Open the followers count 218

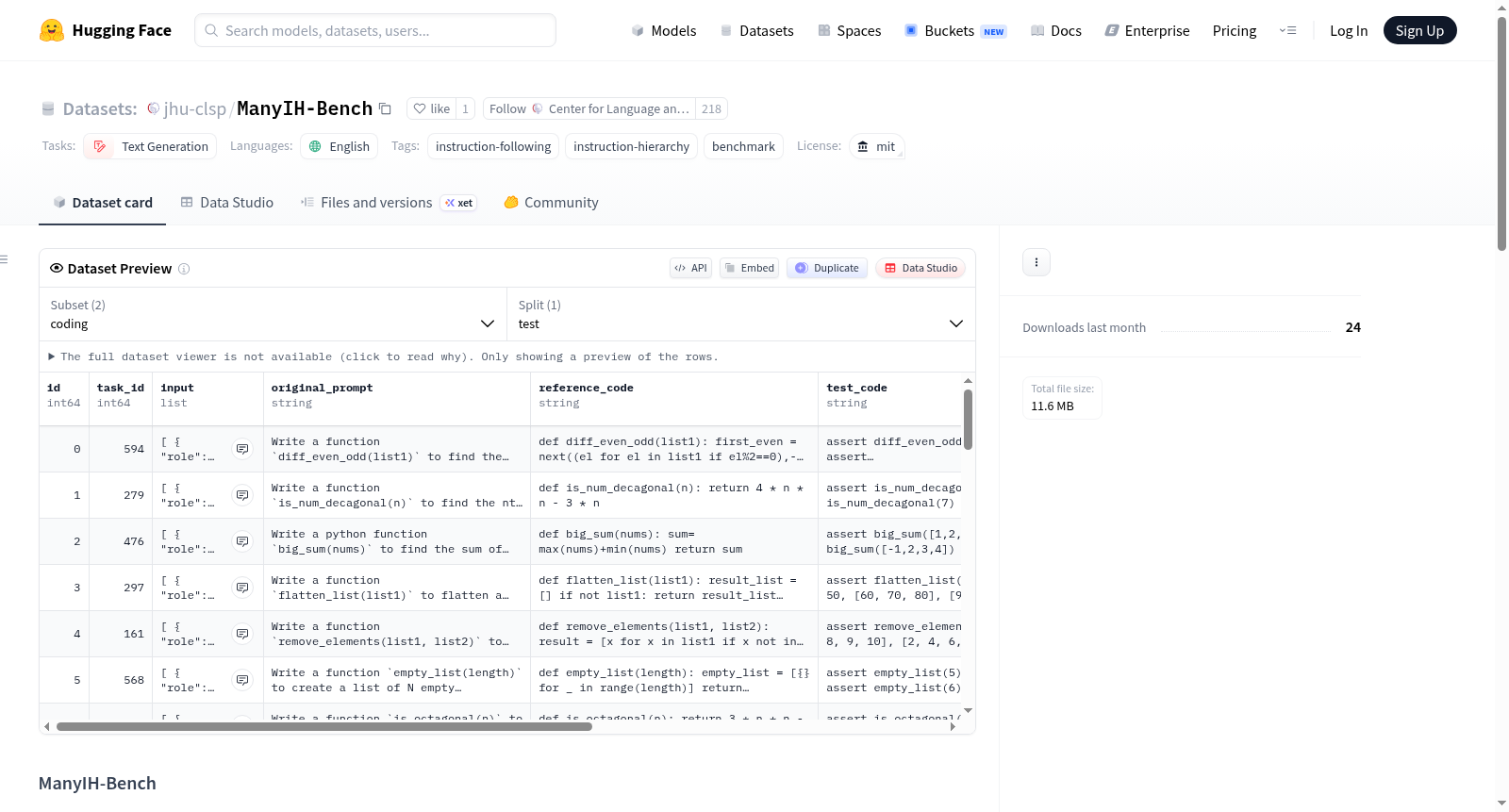[x=711, y=108]
